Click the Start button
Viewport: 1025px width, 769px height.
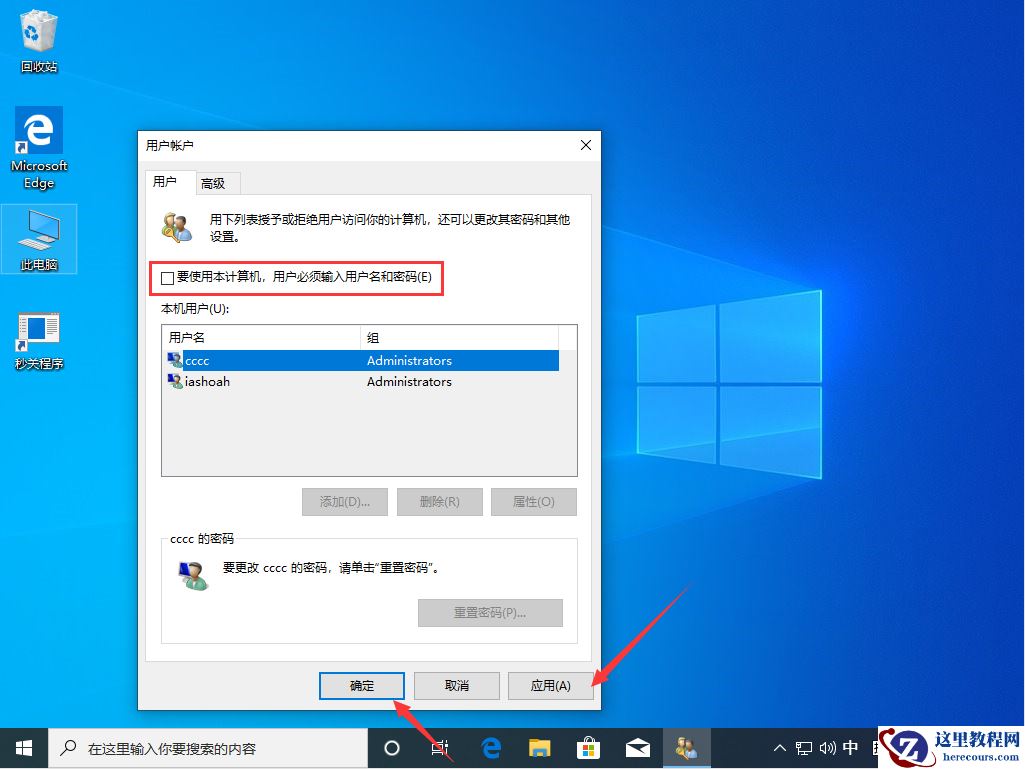click(22, 747)
